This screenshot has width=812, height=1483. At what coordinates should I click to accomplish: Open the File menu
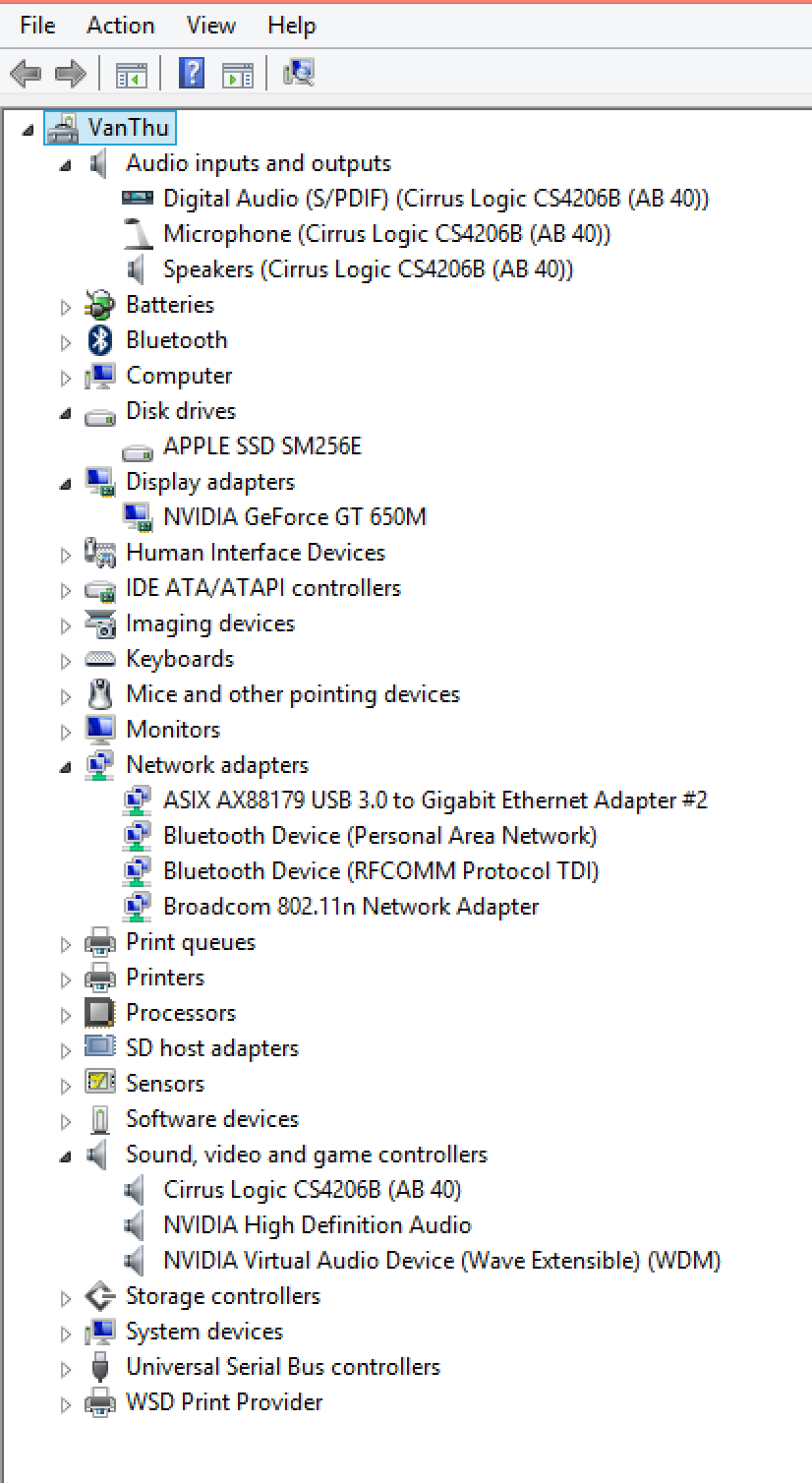pos(37,25)
